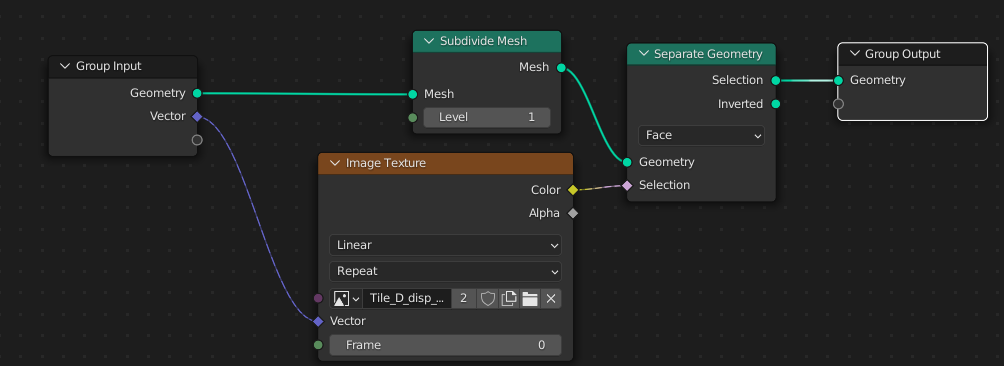Toggle fake user shield icon for image

[488, 298]
